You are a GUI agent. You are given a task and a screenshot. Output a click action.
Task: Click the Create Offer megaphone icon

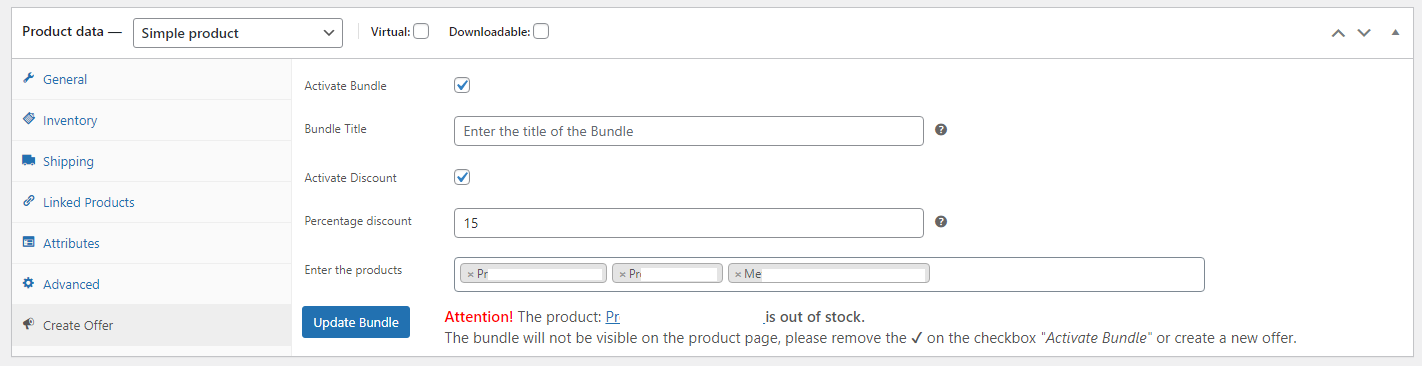(28, 325)
